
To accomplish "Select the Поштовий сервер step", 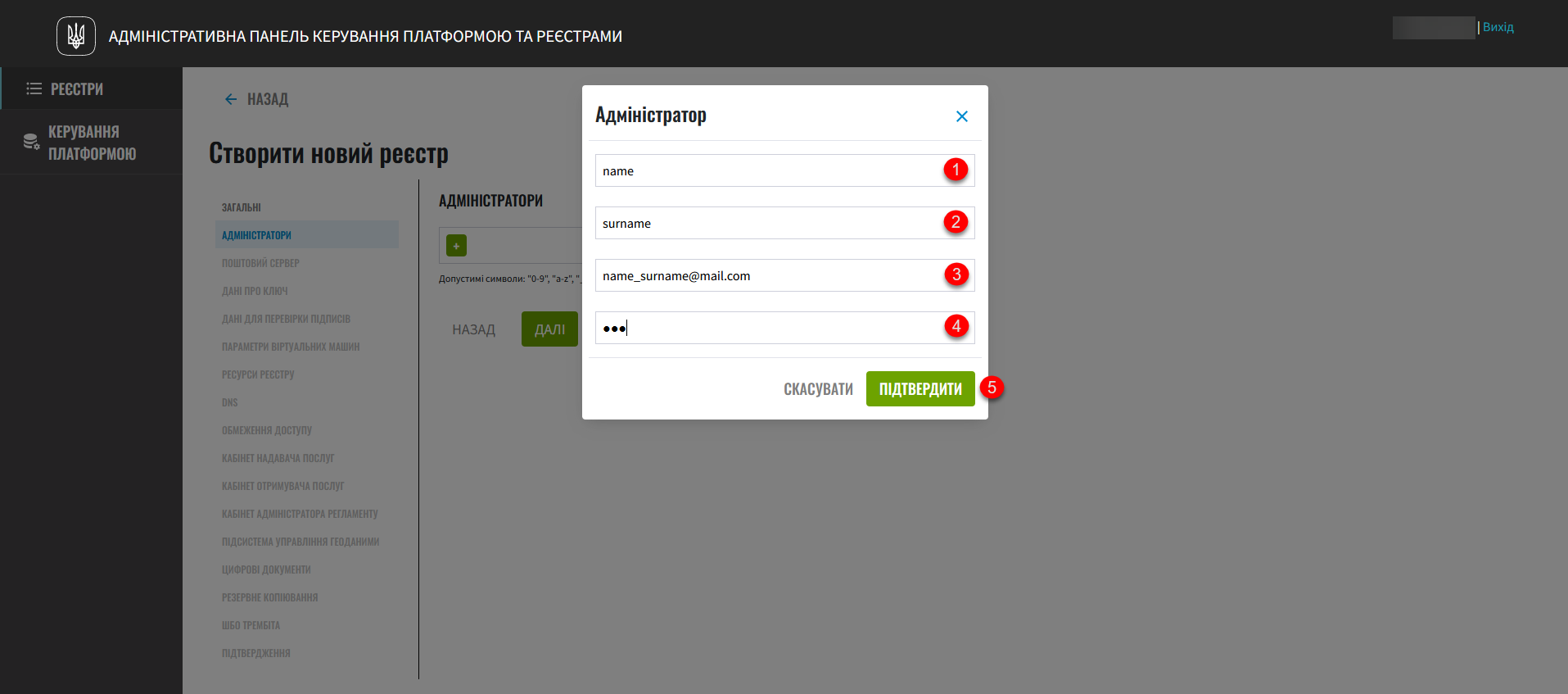I will (260, 263).
